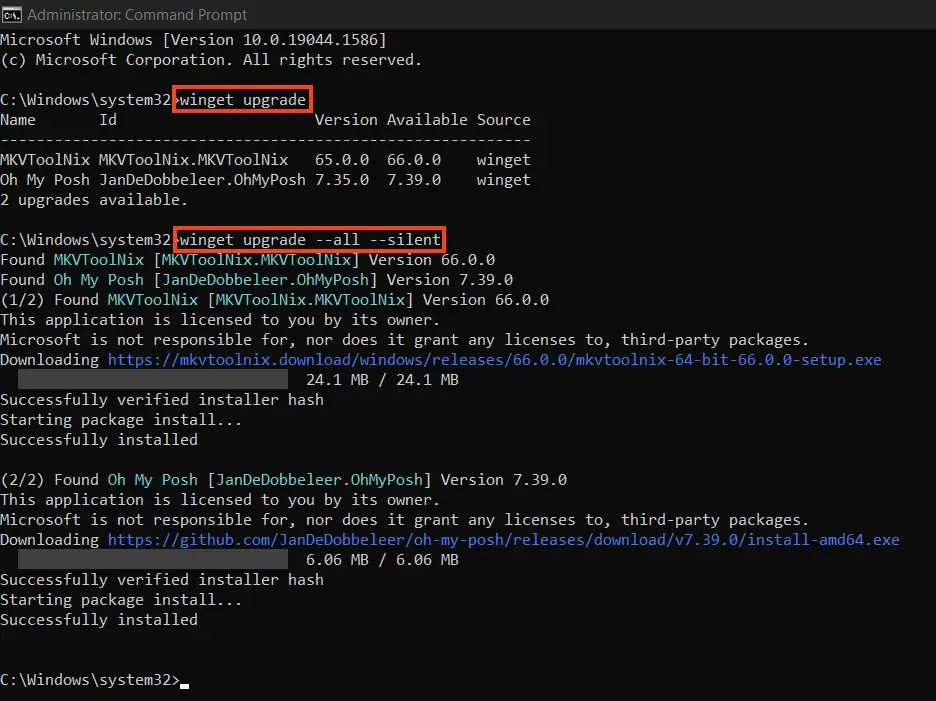Click the highlighted 'winget upgrade --all --silent' command
The height and width of the screenshot is (701, 936).
click(309, 240)
